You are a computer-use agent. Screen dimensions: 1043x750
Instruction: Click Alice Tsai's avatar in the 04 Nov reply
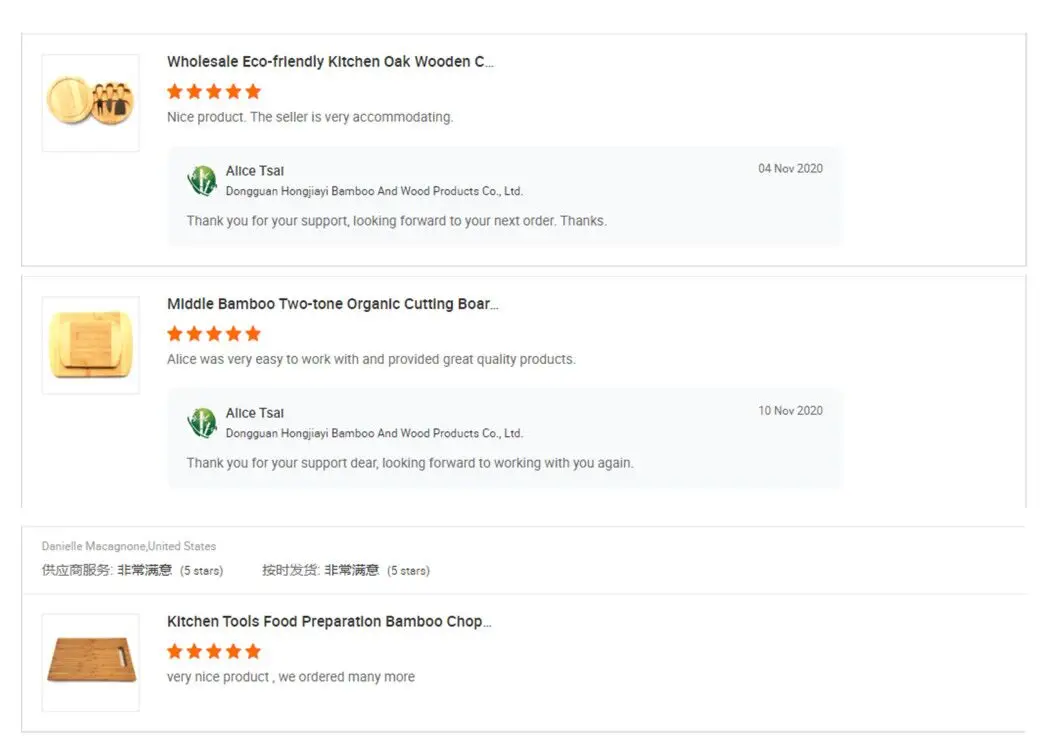[x=202, y=181]
